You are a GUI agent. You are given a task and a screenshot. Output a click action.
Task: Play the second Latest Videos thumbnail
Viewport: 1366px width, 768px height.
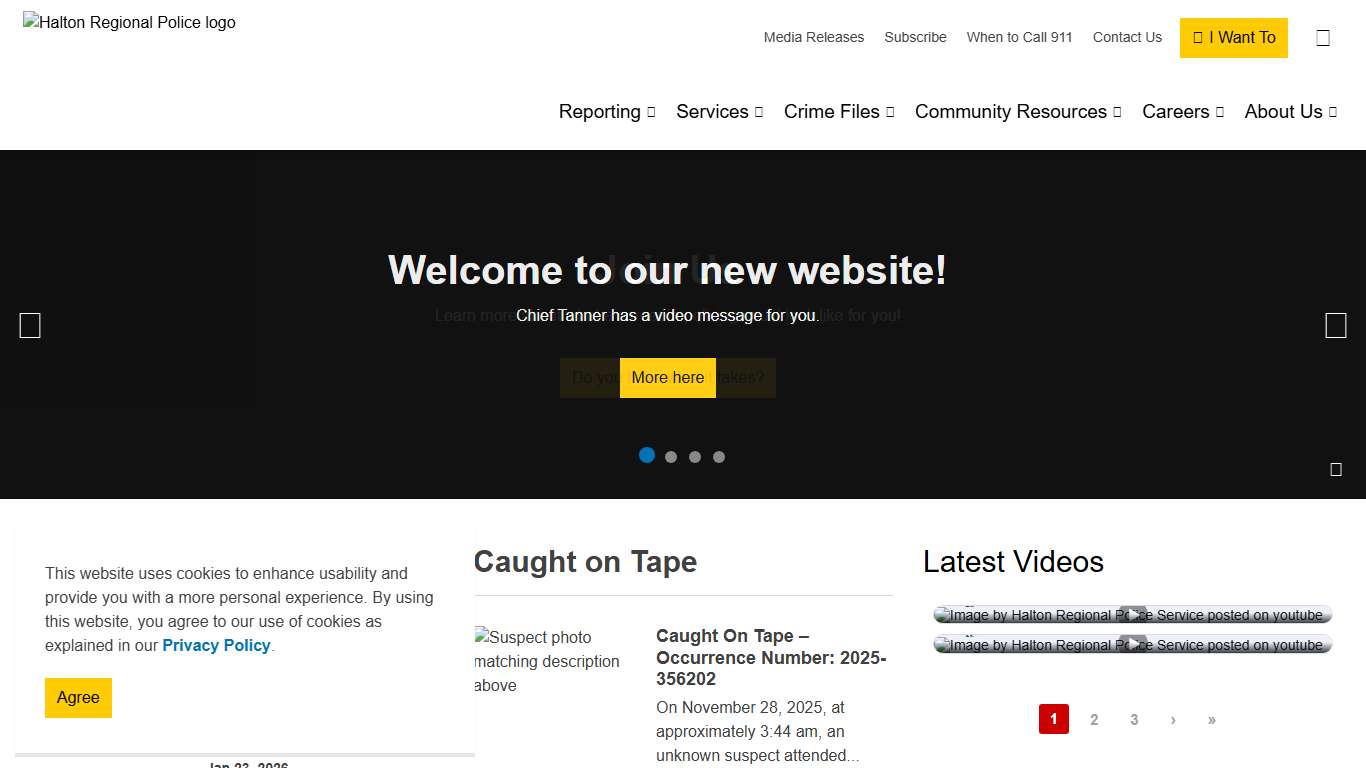(1132, 645)
